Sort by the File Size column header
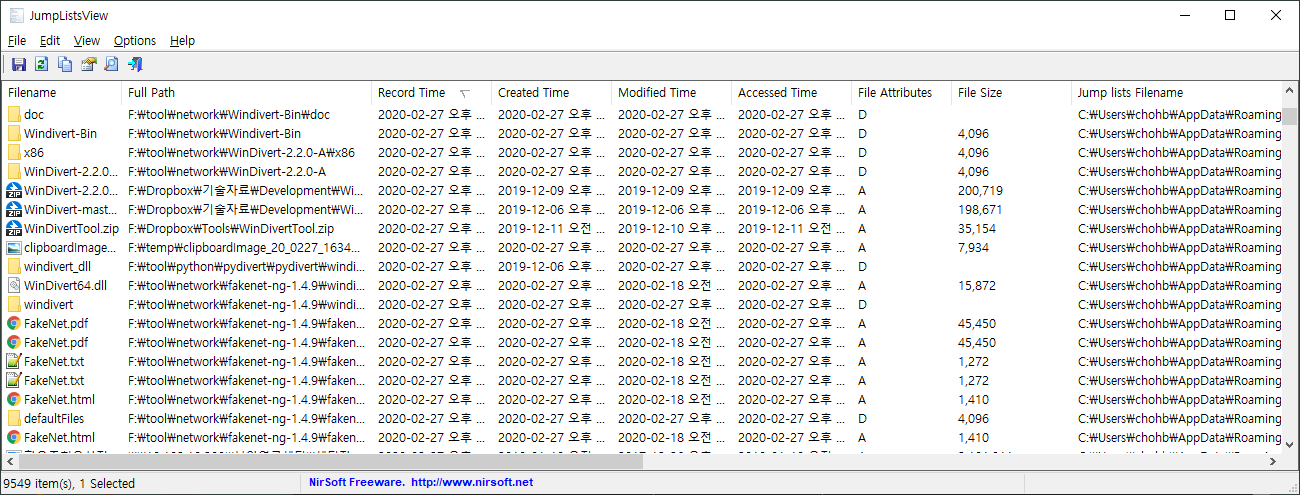The image size is (1300, 495). (1011, 93)
